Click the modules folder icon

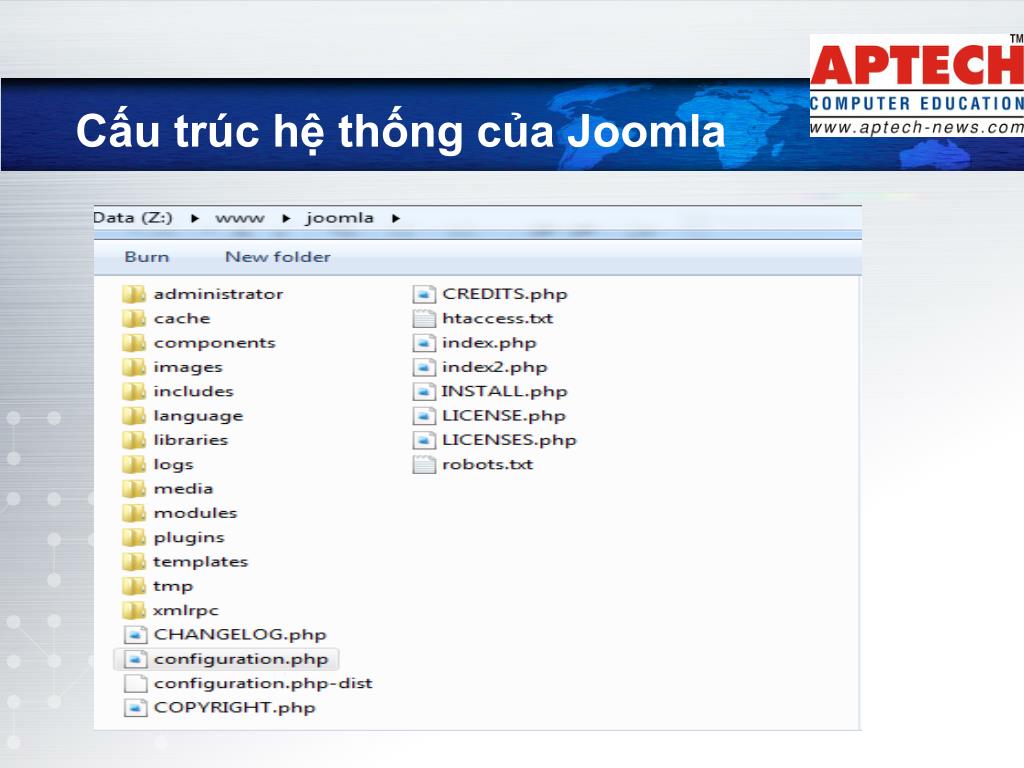pos(134,513)
